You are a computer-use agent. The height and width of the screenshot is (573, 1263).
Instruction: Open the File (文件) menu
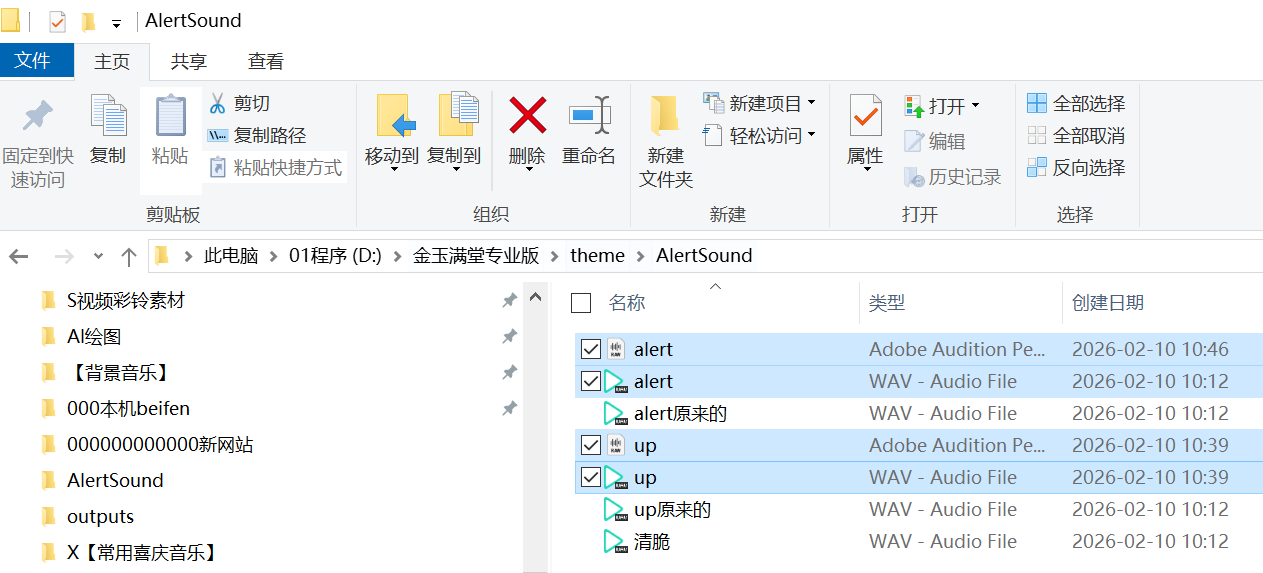pos(33,61)
